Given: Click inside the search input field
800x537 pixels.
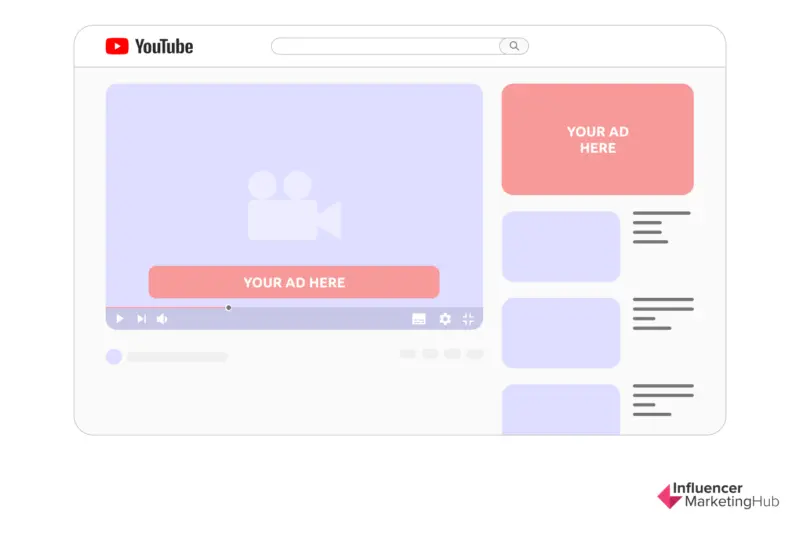Looking at the screenshot, I should tap(385, 46).
